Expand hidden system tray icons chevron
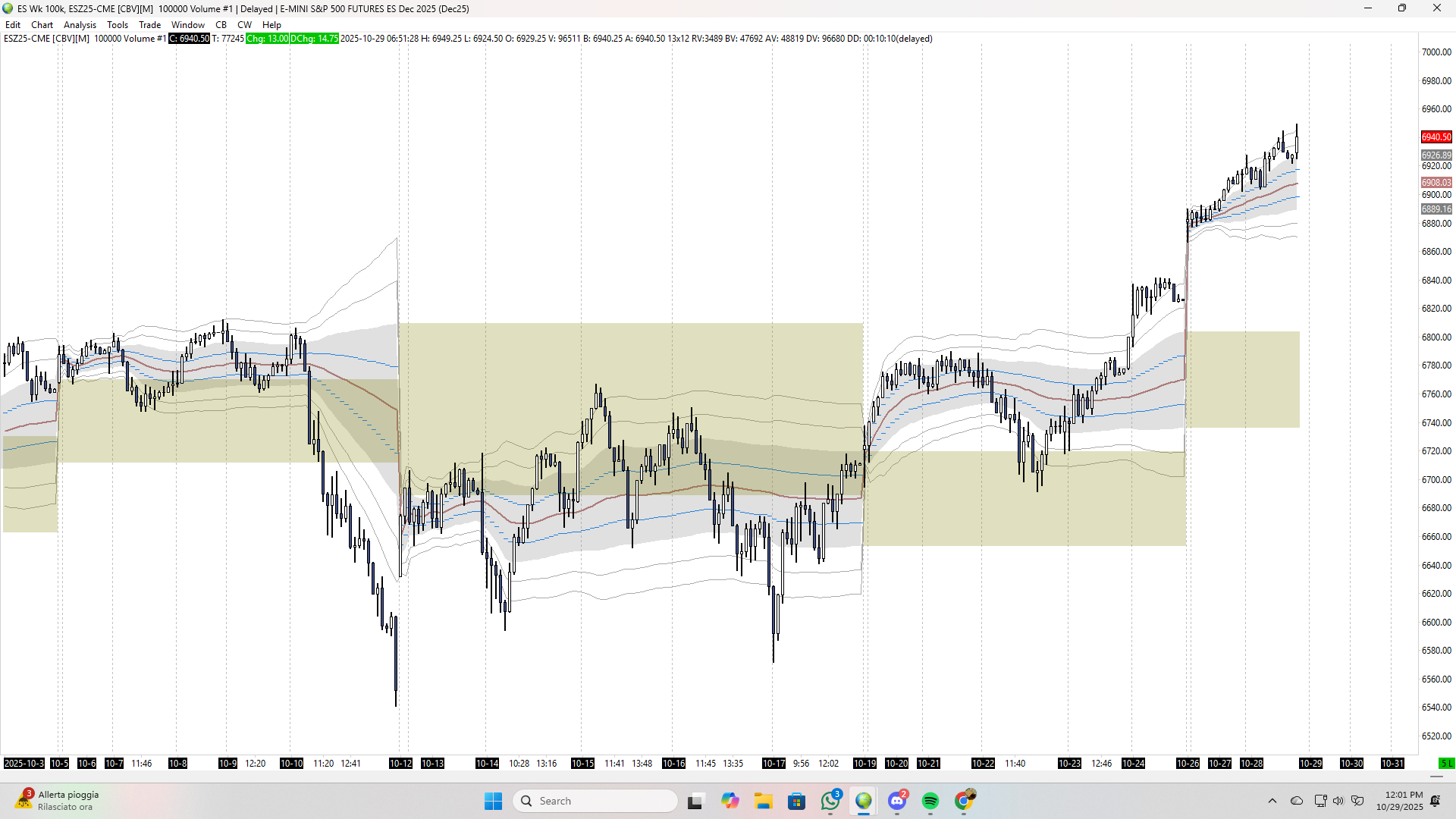1456x819 pixels. point(1272,801)
